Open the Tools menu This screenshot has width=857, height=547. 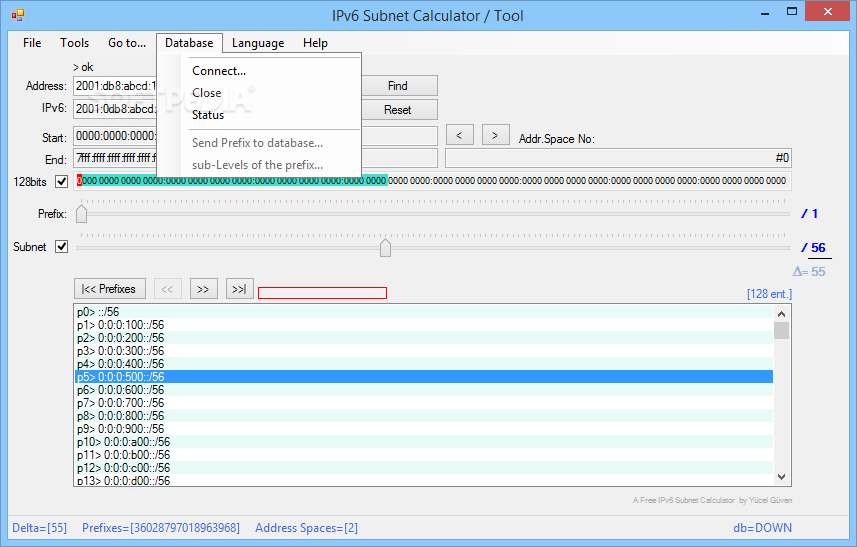click(x=74, y=43)
